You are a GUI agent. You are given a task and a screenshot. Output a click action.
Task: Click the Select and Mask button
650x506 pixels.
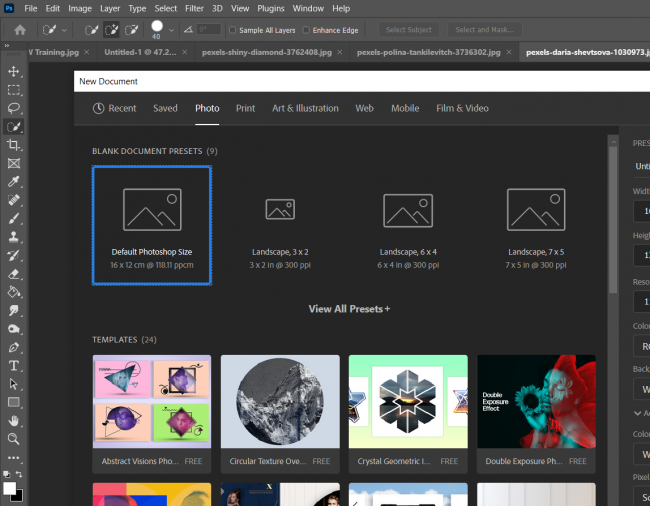point(484,30)
